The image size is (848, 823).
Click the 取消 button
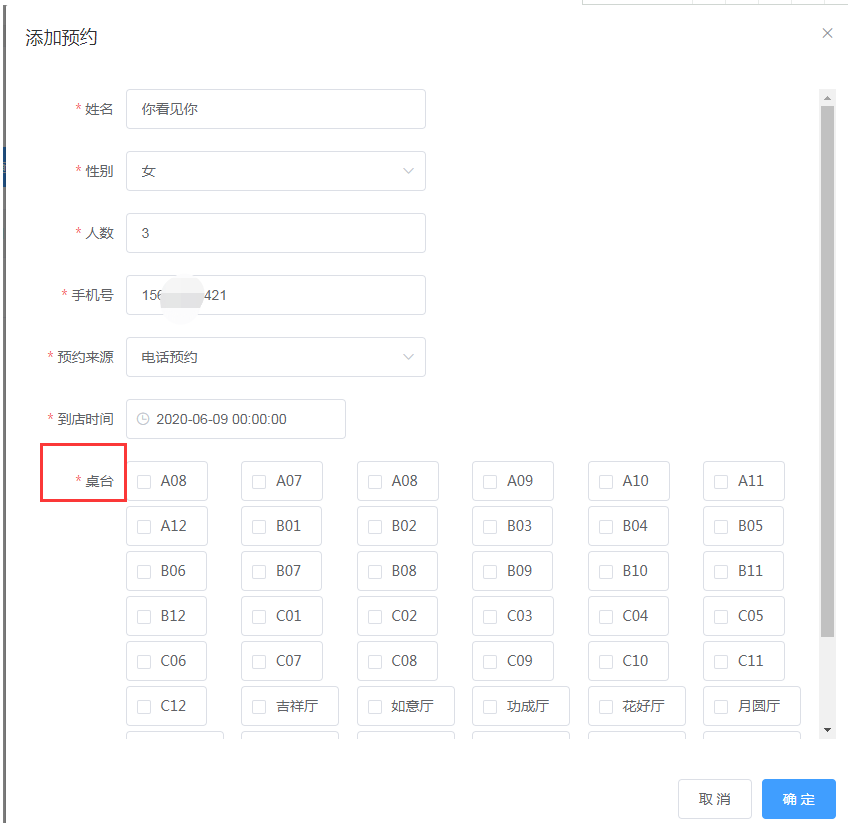tap(714, 799)
